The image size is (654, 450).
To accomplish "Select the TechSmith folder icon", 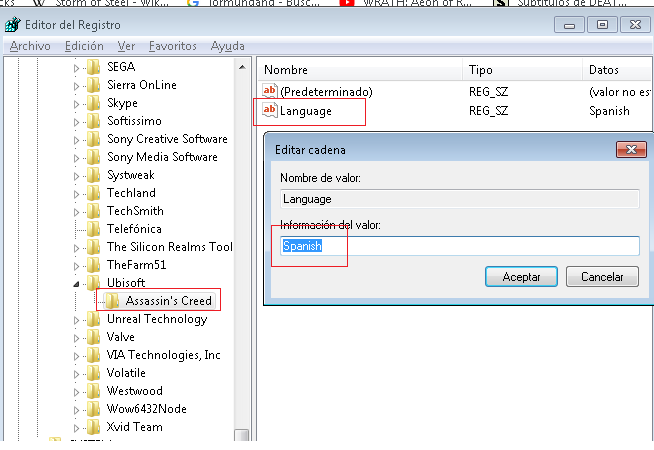I will 93,211.
